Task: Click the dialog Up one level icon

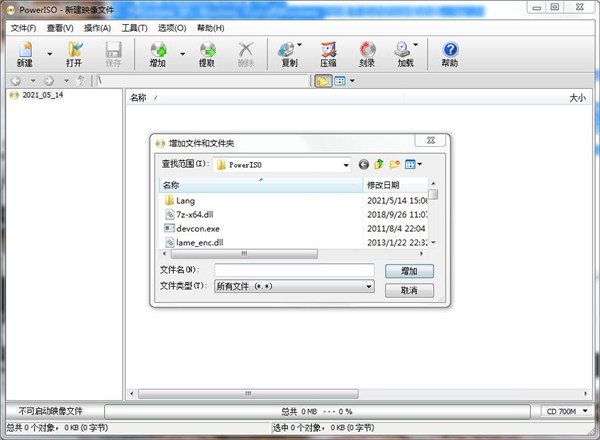Action: [x=379, y=165]
